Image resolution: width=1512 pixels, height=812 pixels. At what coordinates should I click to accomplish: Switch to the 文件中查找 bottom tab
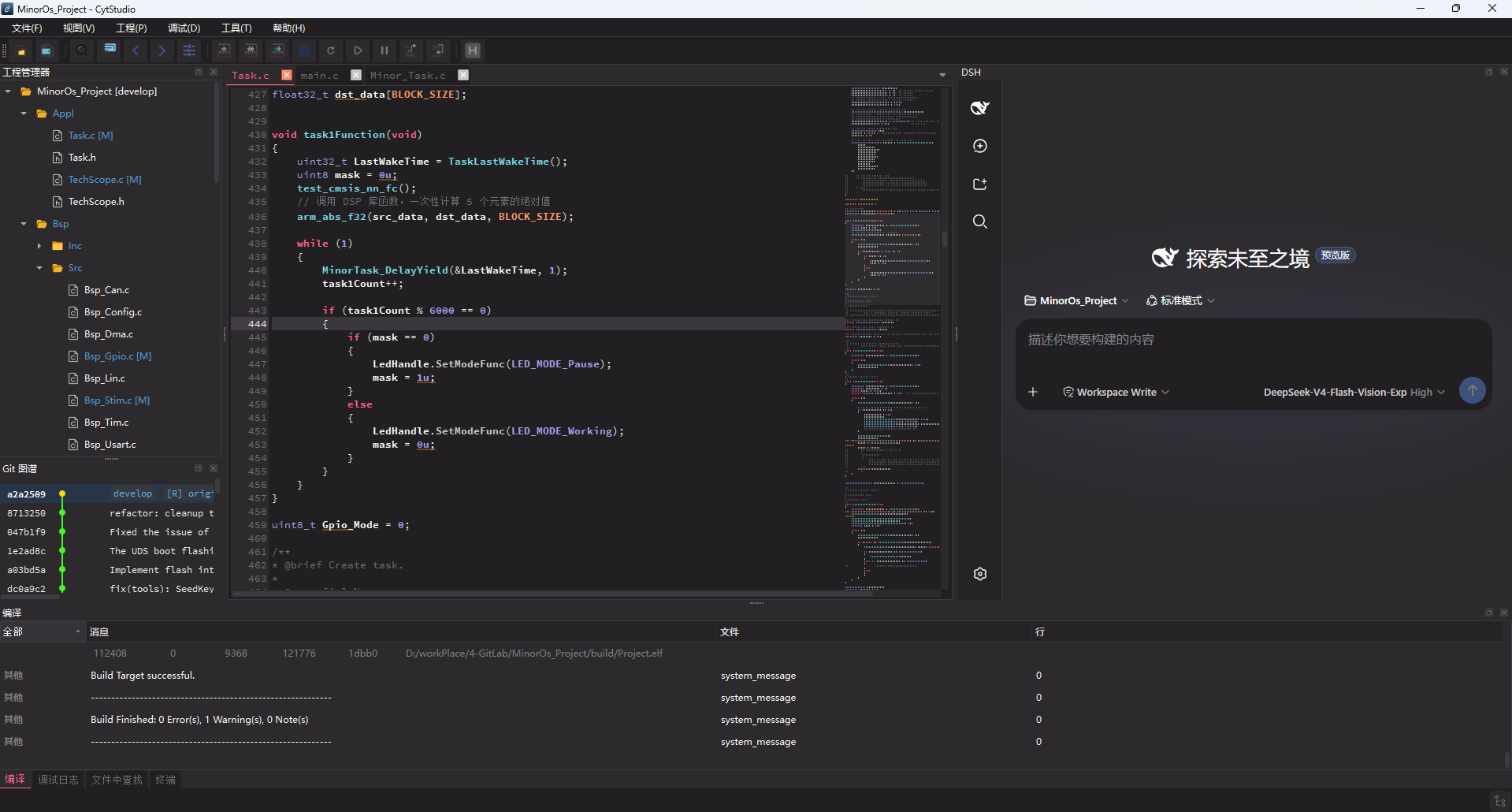point(117,780)
